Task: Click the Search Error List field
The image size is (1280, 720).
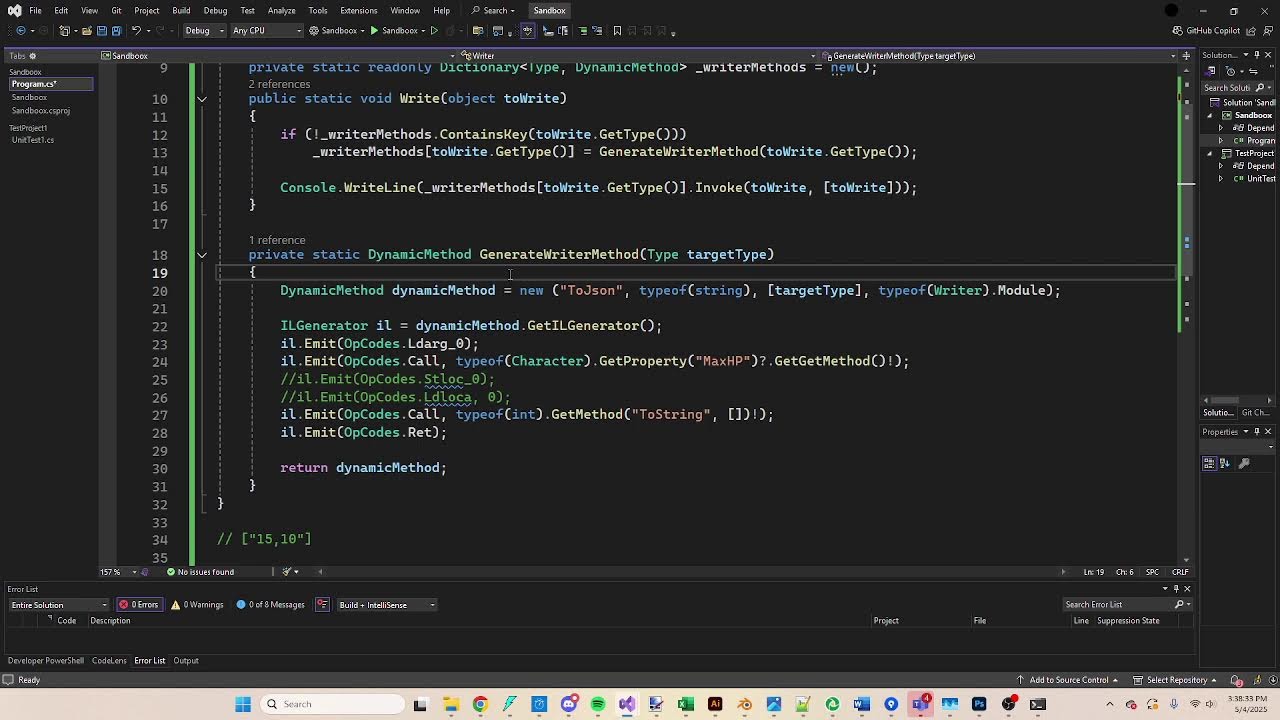Action: (x=1125, y=605)
